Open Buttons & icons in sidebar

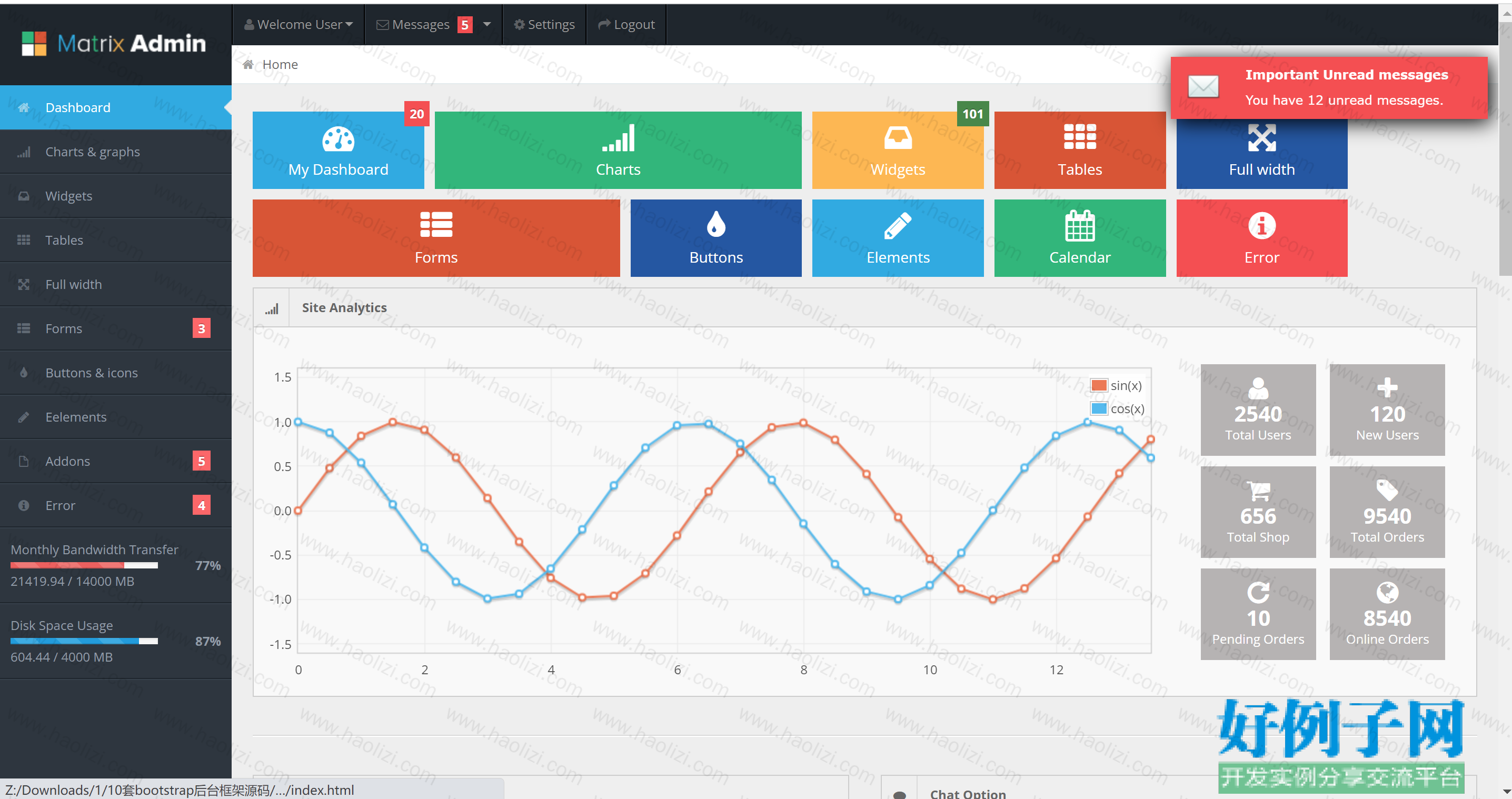pos(116,373)
